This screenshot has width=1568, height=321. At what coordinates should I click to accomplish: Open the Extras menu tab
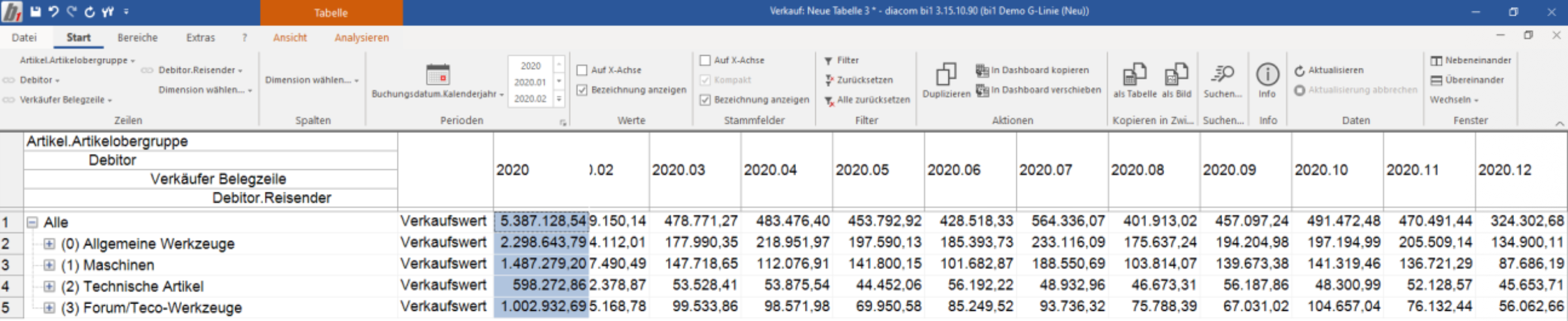coord(201,38)
